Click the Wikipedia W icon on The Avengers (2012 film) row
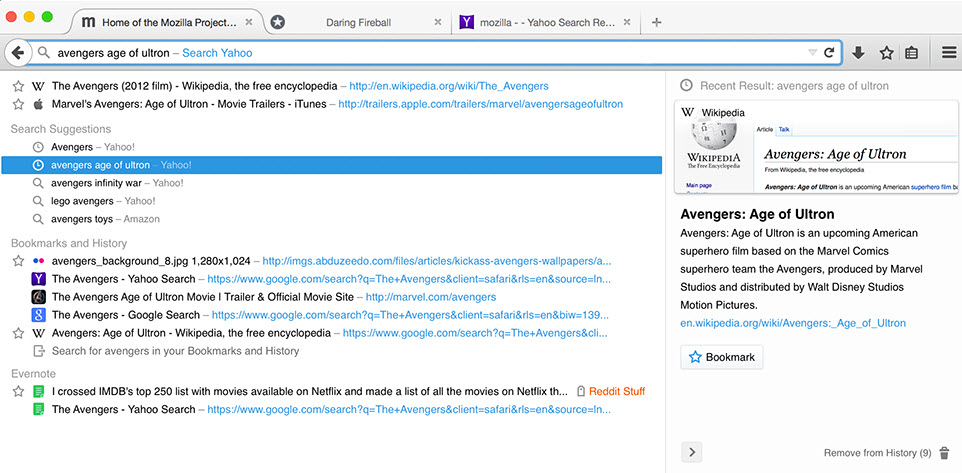 tap(38, 86)
